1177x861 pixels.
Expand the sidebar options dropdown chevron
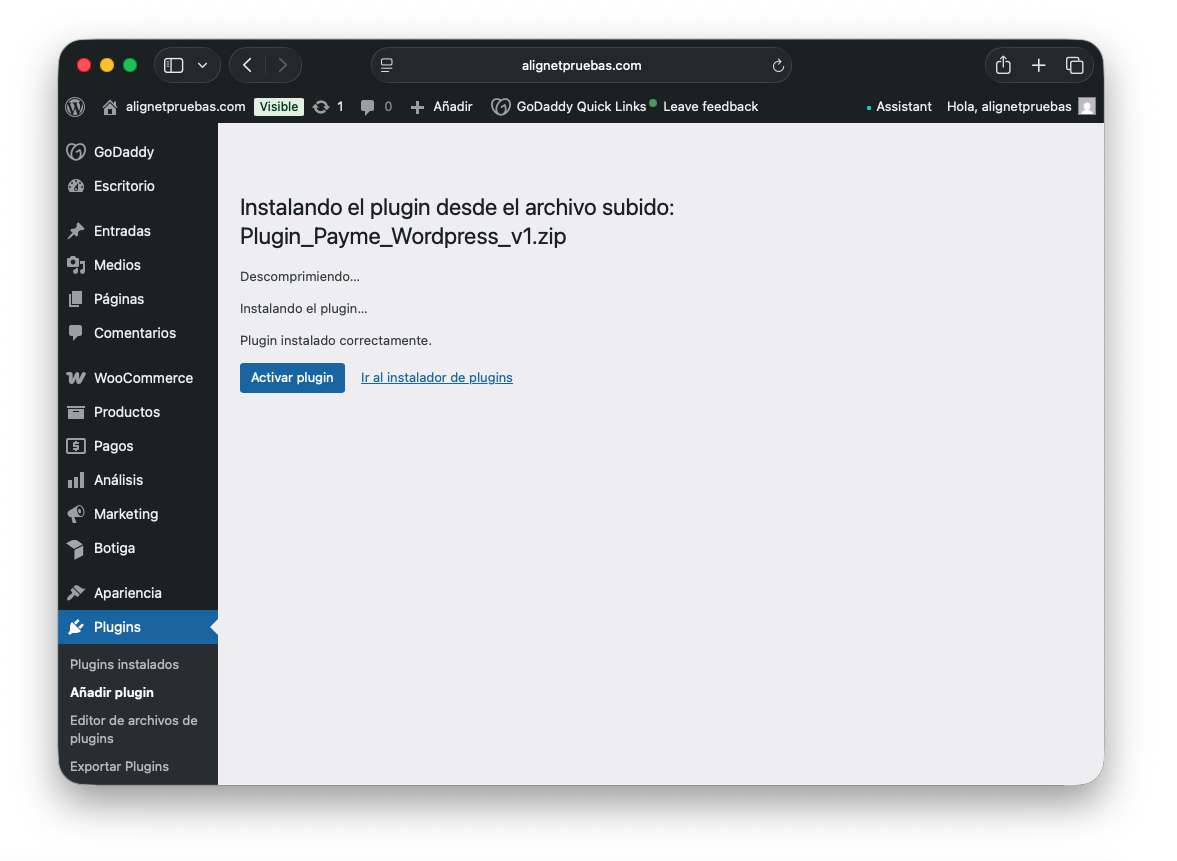pos(203,66)
